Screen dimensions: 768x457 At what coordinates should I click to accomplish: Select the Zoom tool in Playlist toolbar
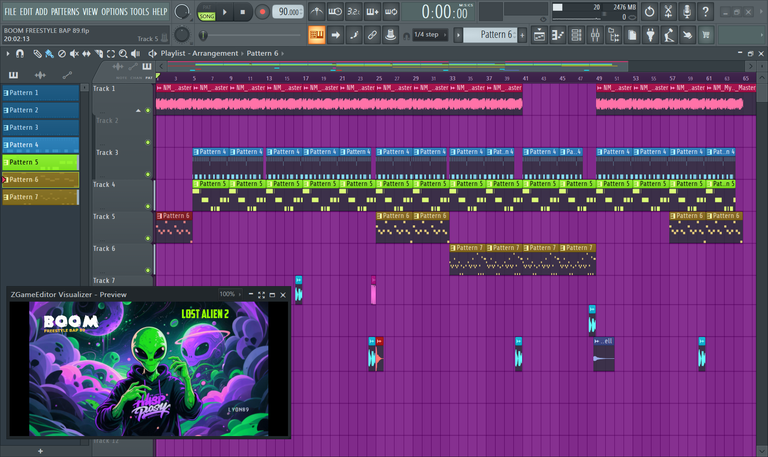[123, 53]
